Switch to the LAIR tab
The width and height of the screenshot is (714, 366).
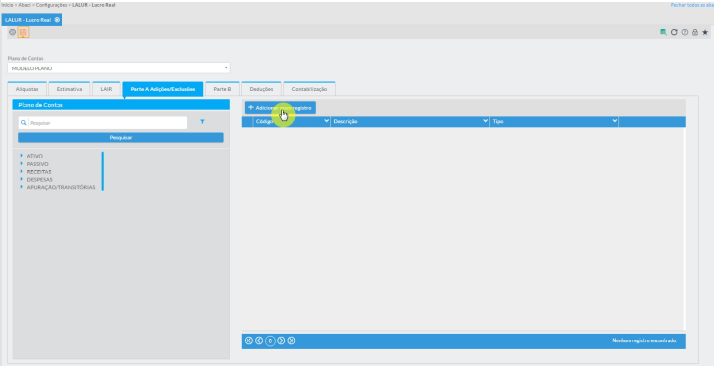tap(106, 89)
